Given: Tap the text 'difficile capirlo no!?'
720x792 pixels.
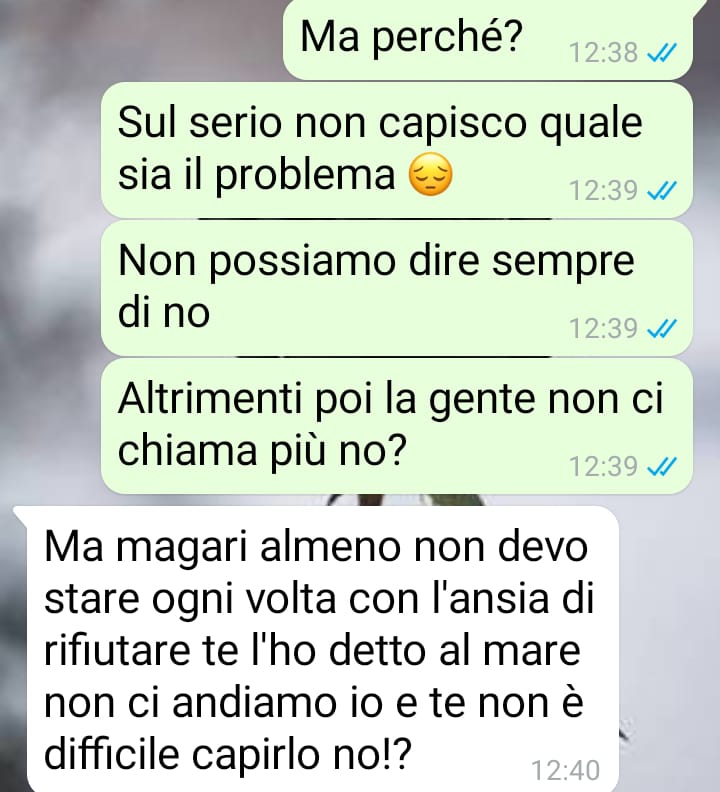Looking at the screenshot, I should (227, 755).
